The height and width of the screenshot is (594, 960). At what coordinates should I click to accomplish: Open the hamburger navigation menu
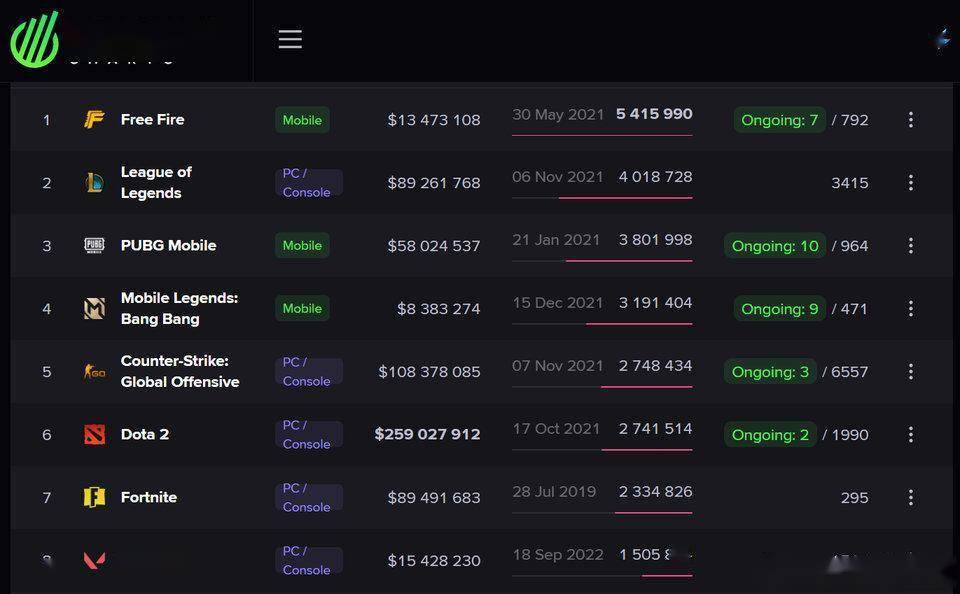click(290, 39)
